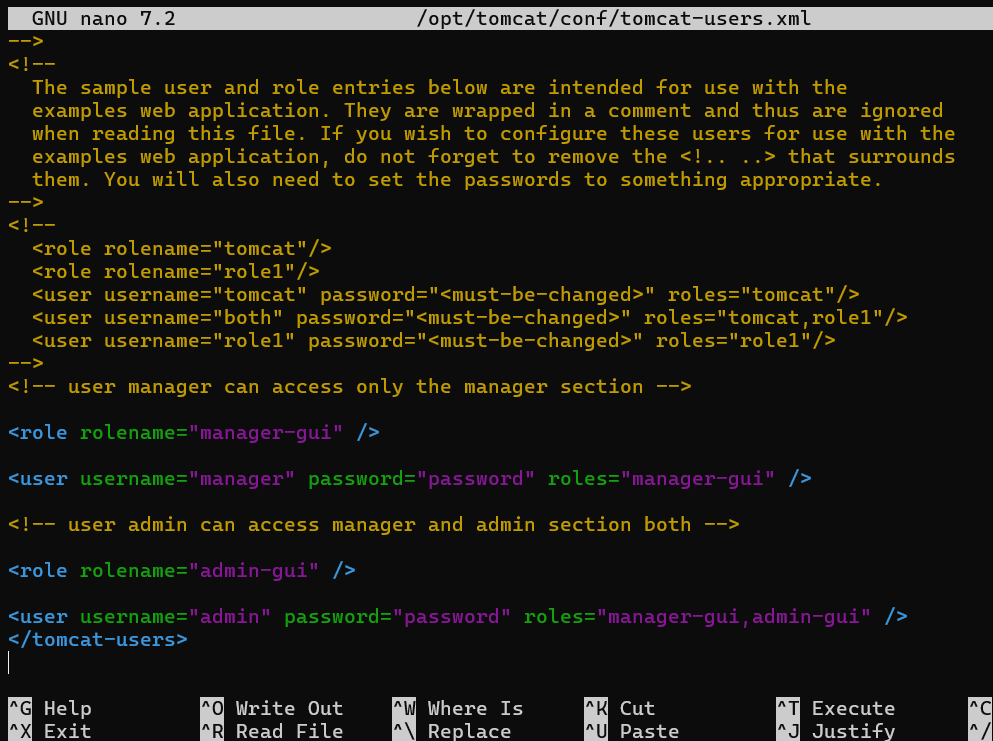This screenshot has height=741, width=993.
Task: Open the ^W Where Is search
Action: [457, 708]
